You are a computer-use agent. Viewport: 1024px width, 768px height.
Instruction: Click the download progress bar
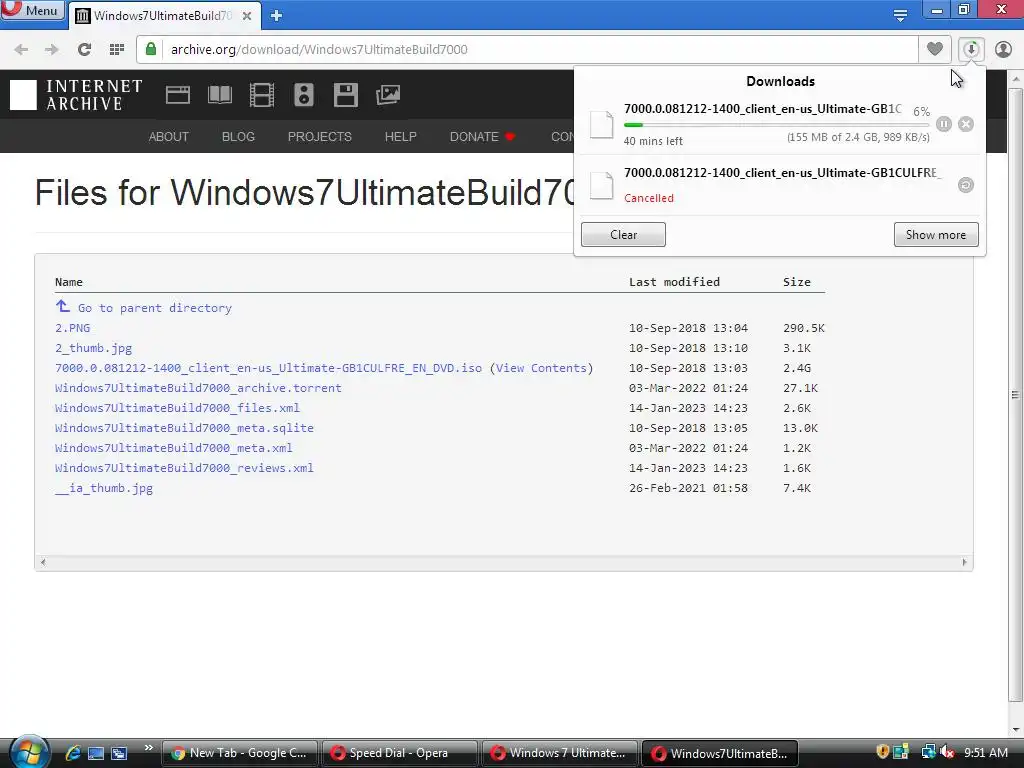[x=776, y=125]
